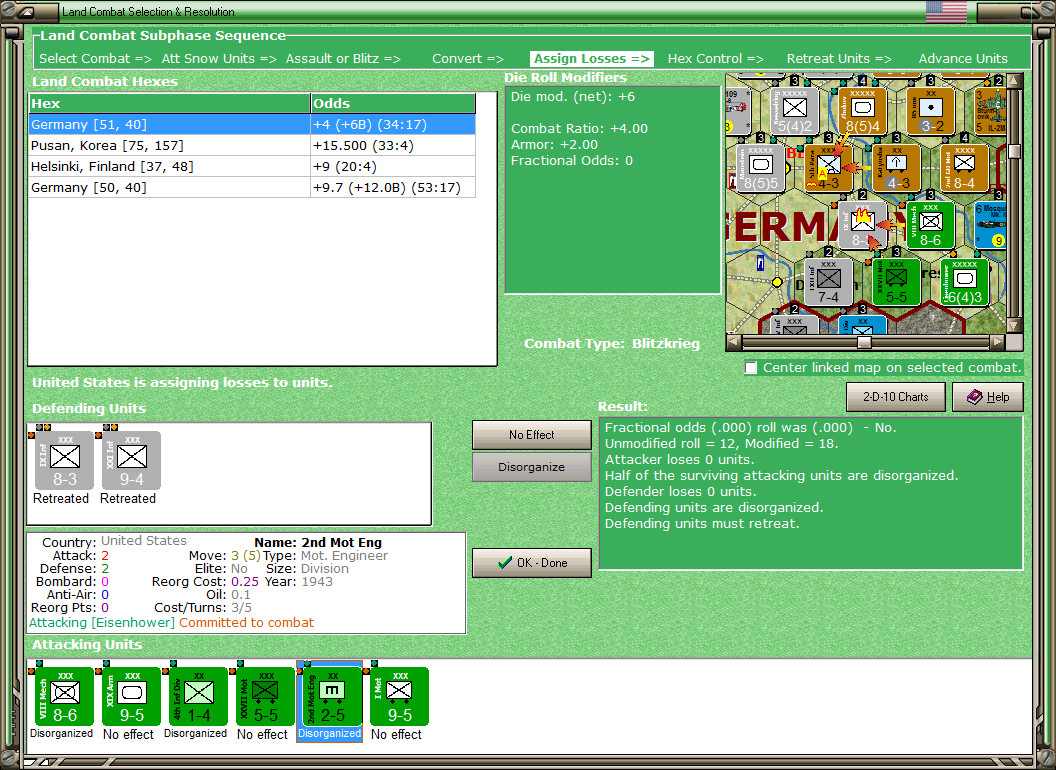Click the map scroll-up arrow
The image size is (1056, 770).
1014,81
